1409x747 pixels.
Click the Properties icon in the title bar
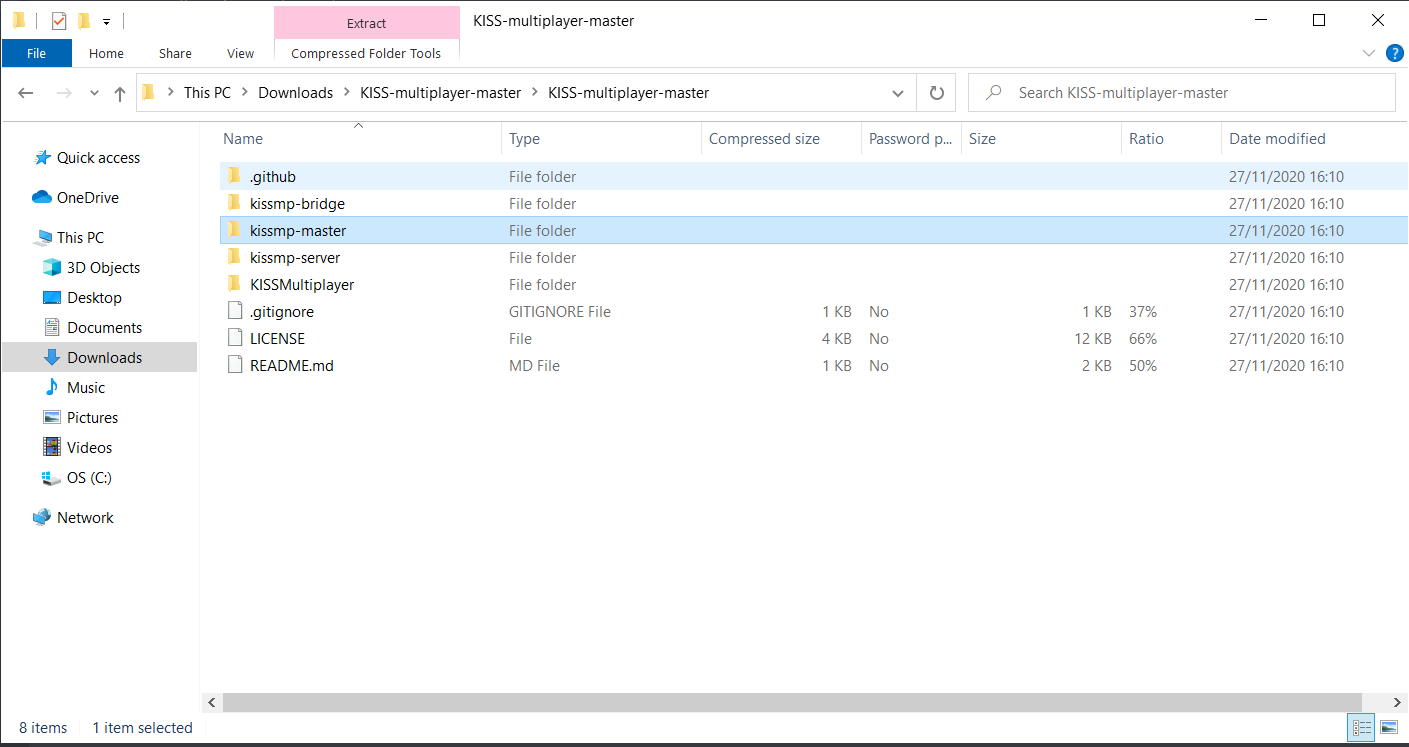[x=59, y=20]
